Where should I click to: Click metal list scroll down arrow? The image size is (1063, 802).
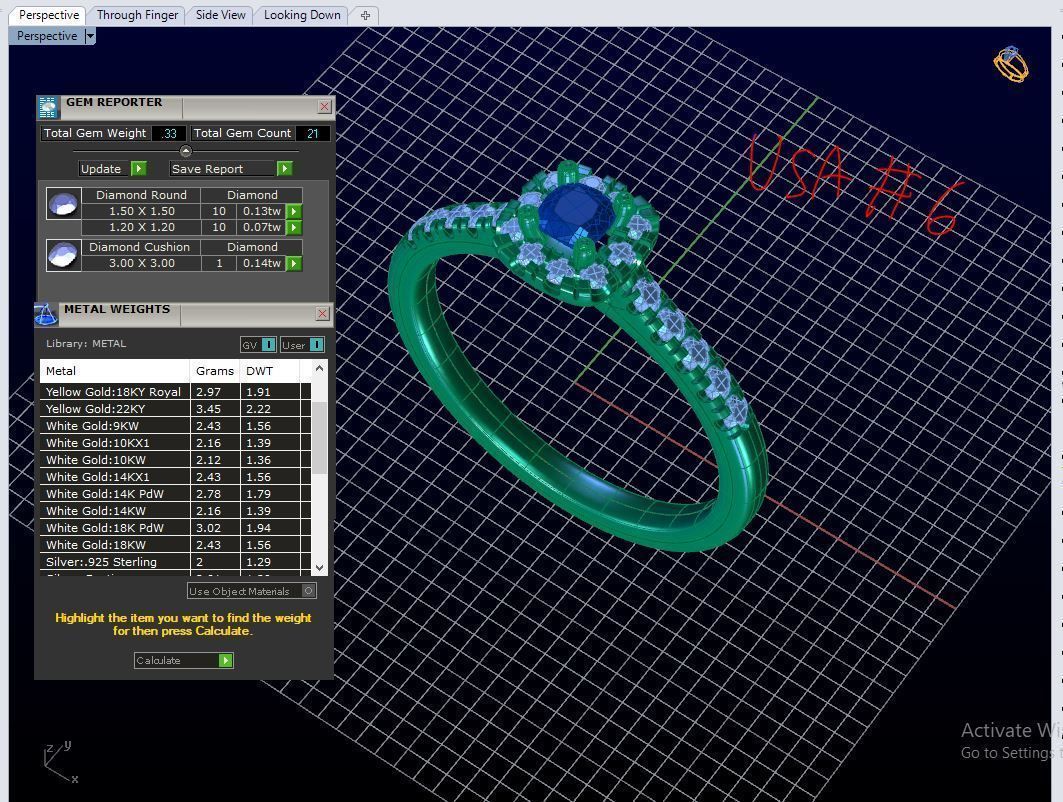319,568
